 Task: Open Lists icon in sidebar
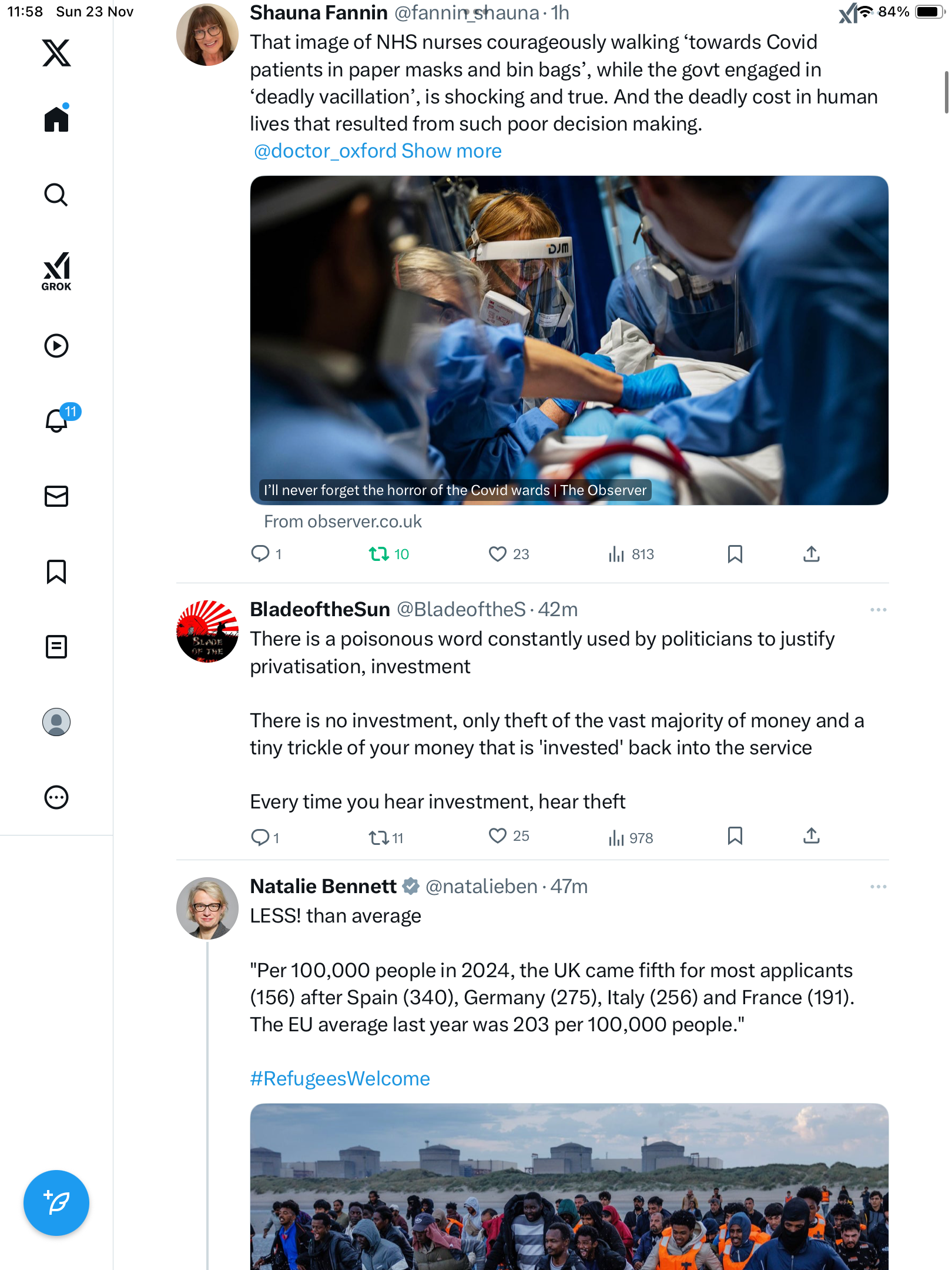56,647
